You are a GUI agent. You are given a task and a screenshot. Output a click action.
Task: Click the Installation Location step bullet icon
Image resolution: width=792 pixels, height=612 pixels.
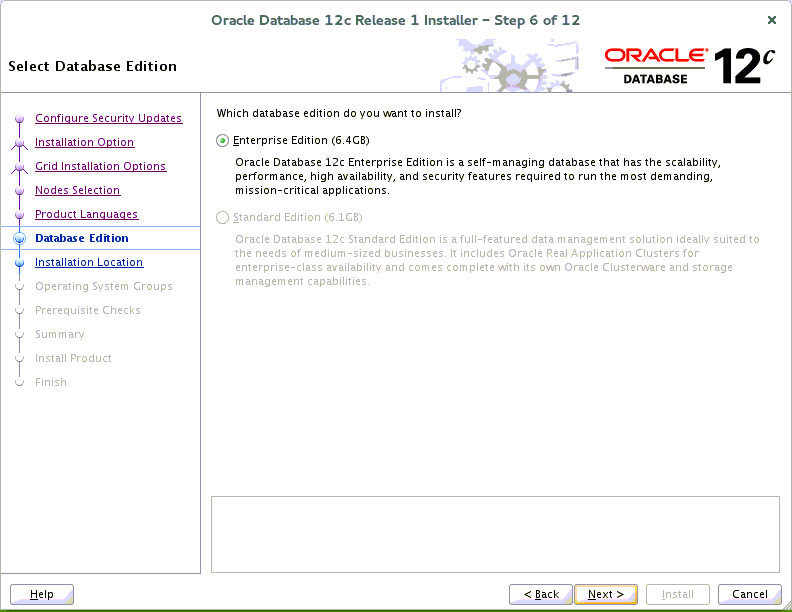(x=19, y=263)
